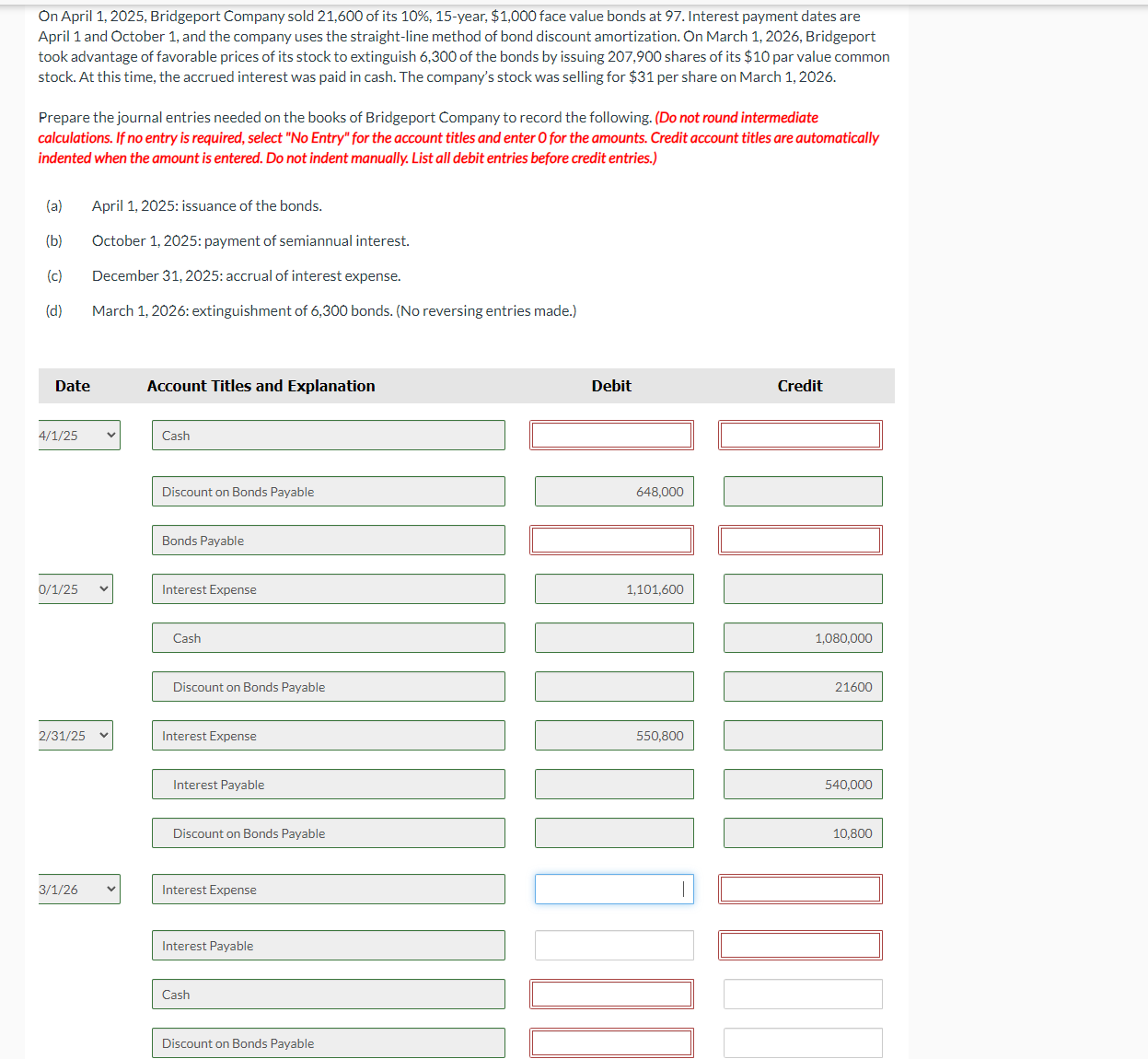
Task: Click the text 'October 1, 2025: payment of semiannual interest.'
Action: click(250, 241)
